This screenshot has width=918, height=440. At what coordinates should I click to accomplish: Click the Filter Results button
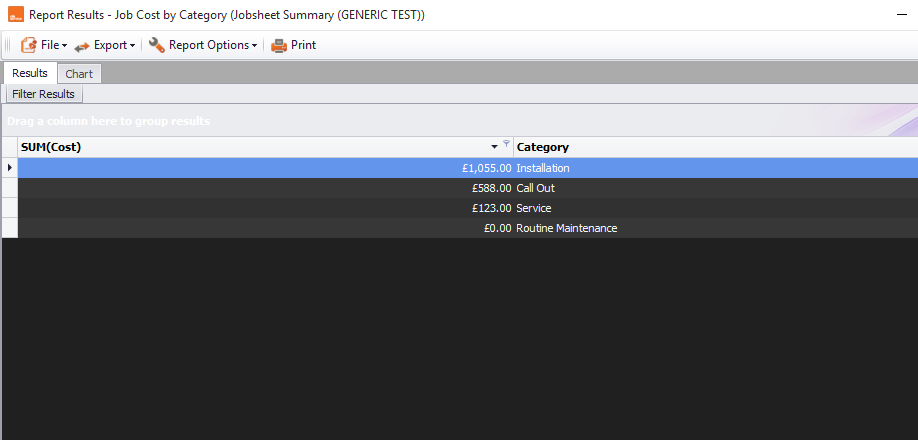pyautogui.click(x=44, y=94)
